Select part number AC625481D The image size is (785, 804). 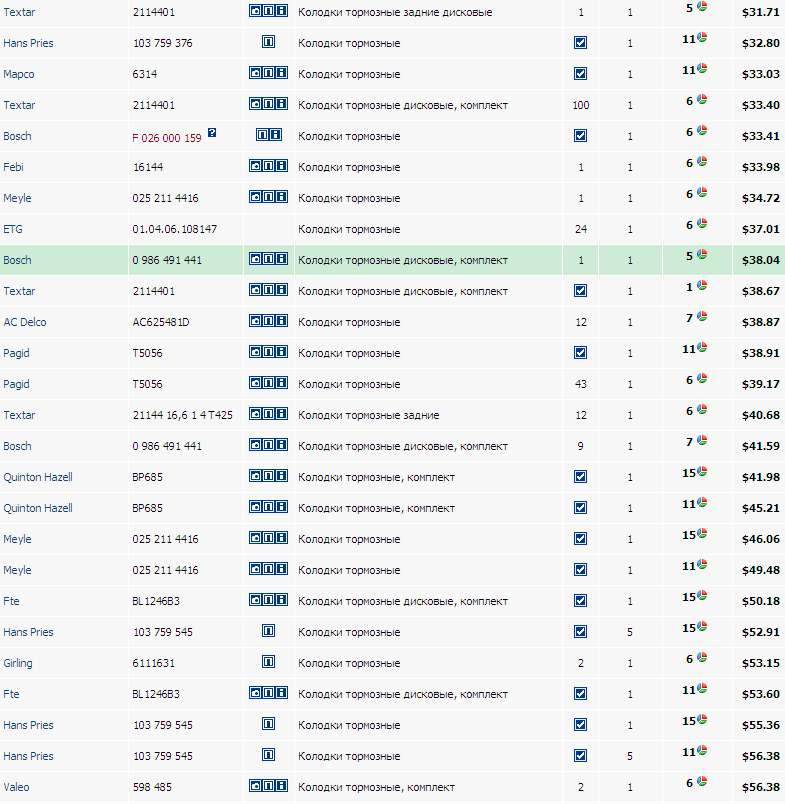pos(161,322)
